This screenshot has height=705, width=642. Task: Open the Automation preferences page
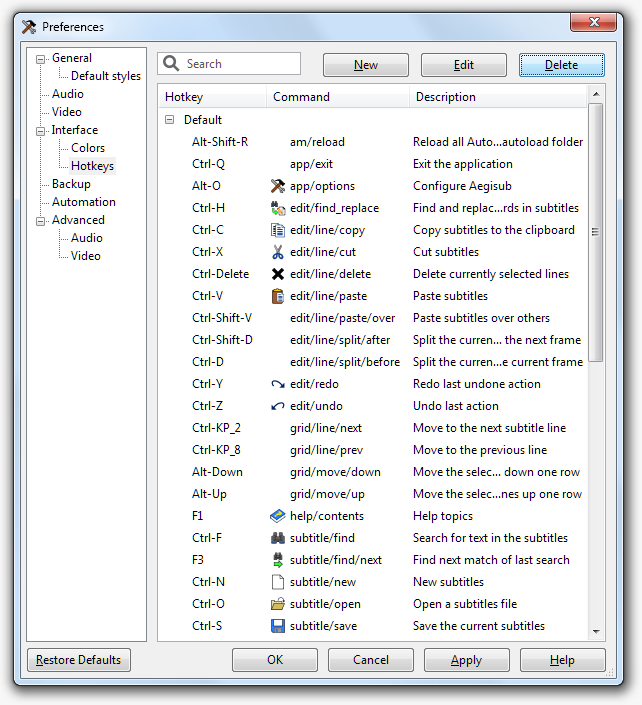(x=84, y=201)
